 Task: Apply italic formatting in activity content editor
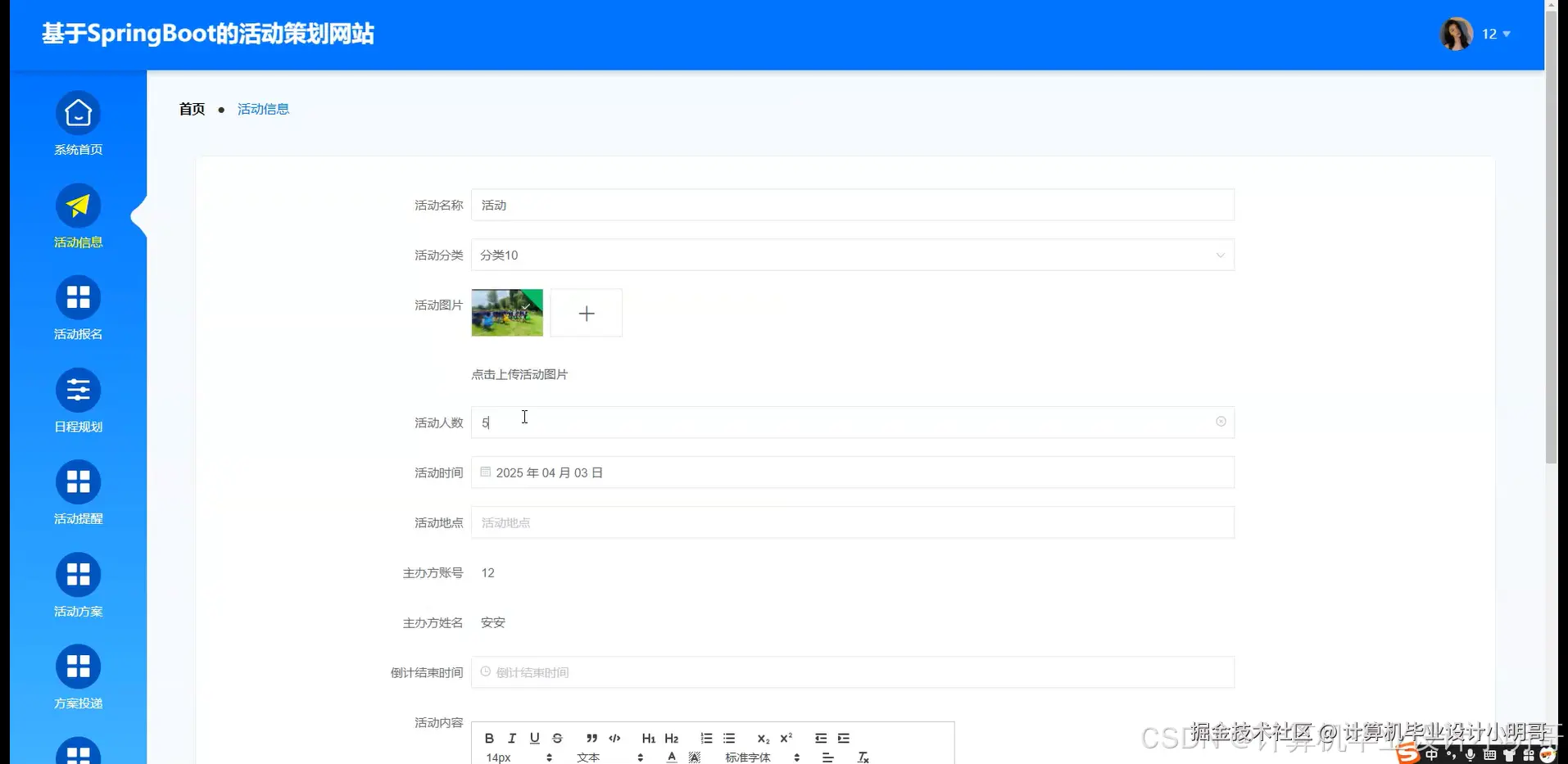512,739
